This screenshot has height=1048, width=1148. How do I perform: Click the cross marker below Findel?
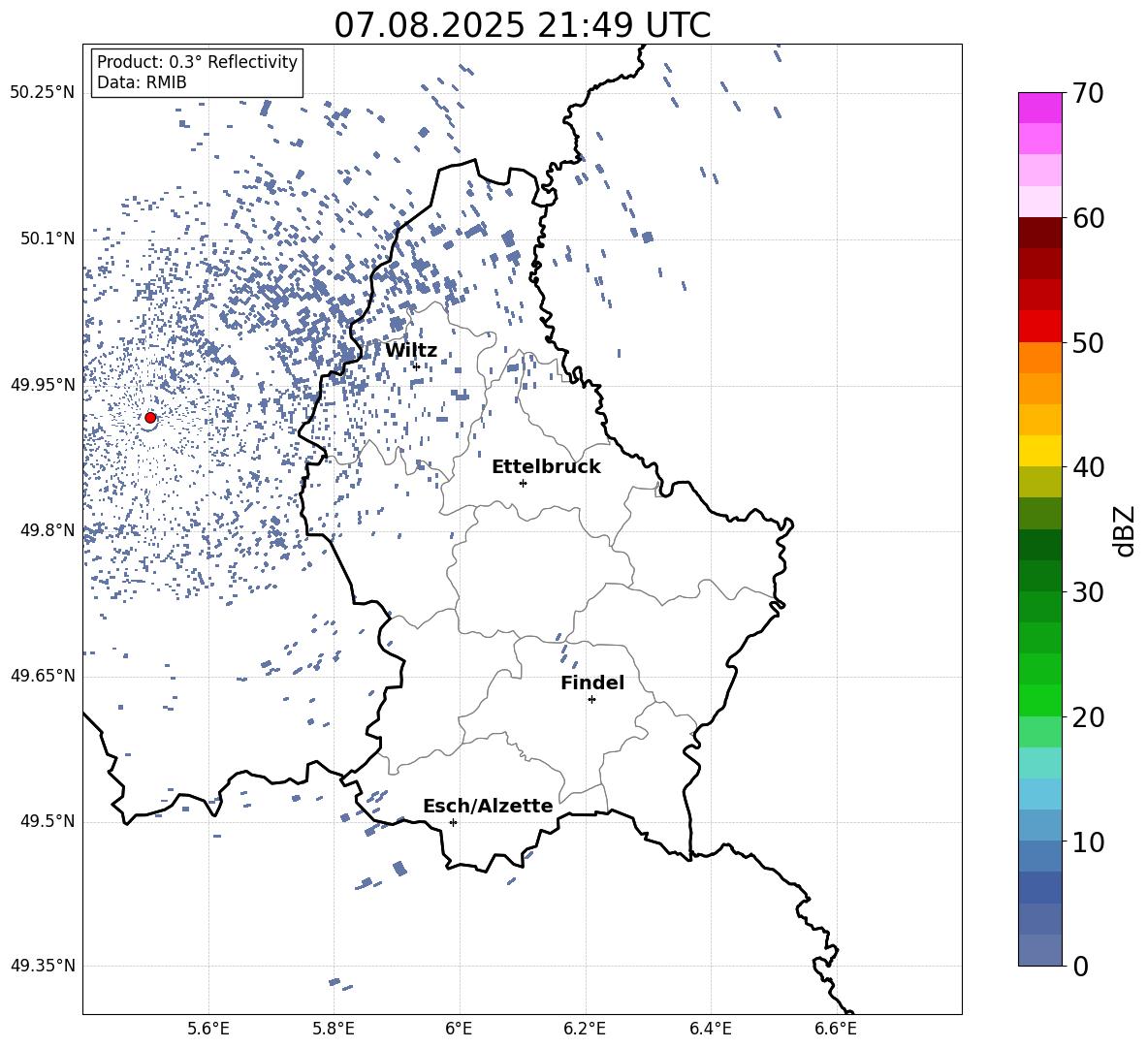pos(591,700)
